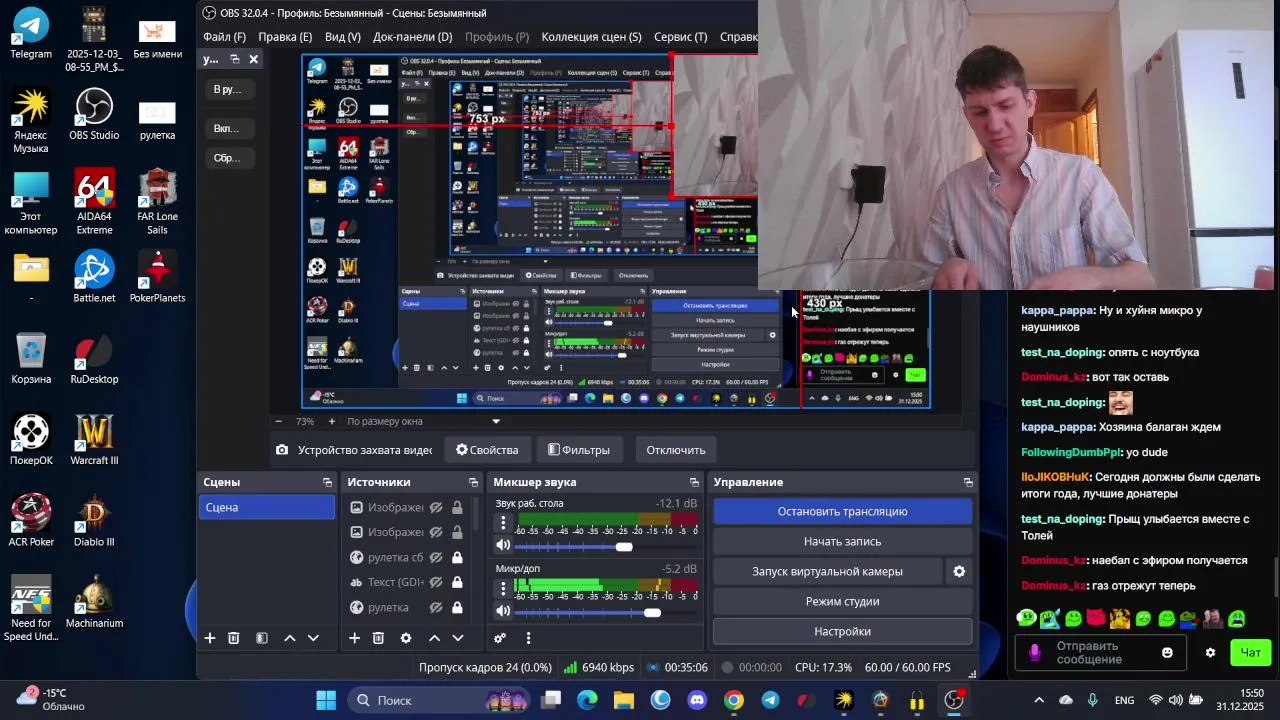Undock the Управление panel
Viewport: 1280px width, 720px height.
coord(968,482)
